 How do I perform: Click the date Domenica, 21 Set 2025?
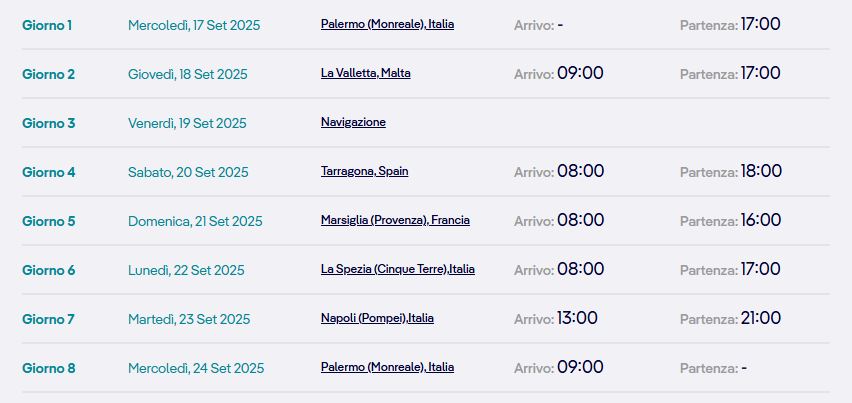(x=195, y=221)
